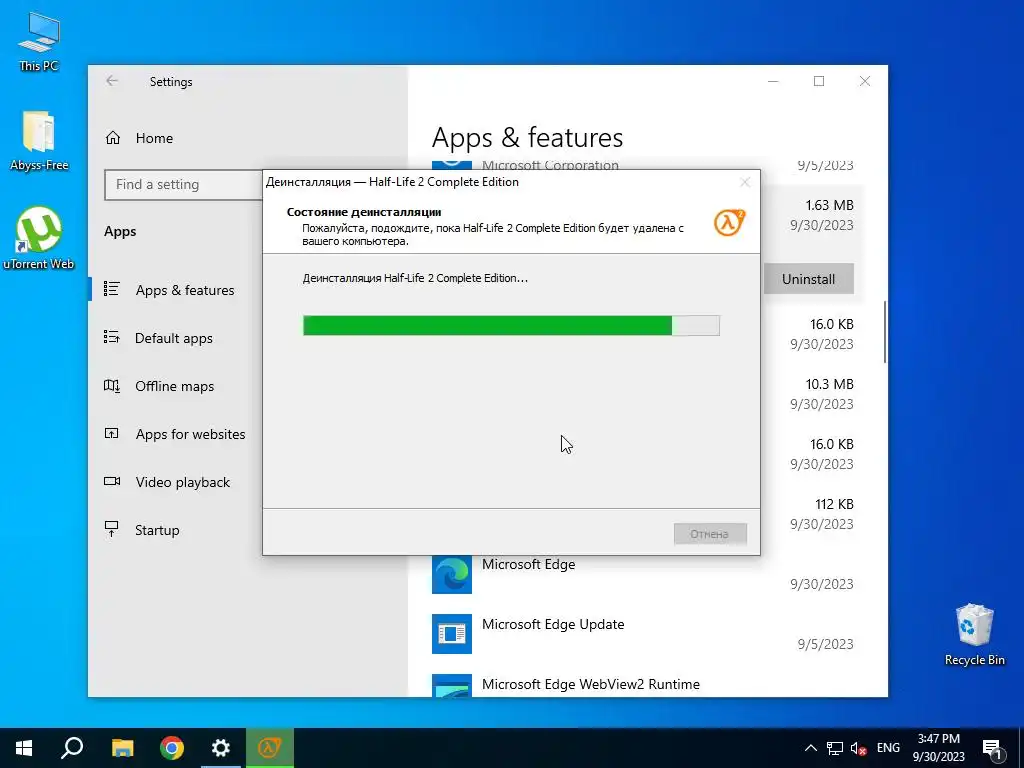
Task: Maximize the Settings window
Action: click(819, 81)
